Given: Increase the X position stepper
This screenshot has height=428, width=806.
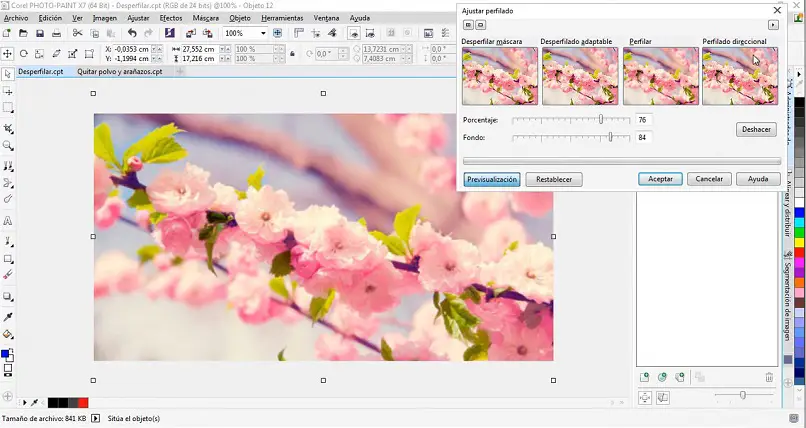Looking at the screenshot, I should coord(159,47).
